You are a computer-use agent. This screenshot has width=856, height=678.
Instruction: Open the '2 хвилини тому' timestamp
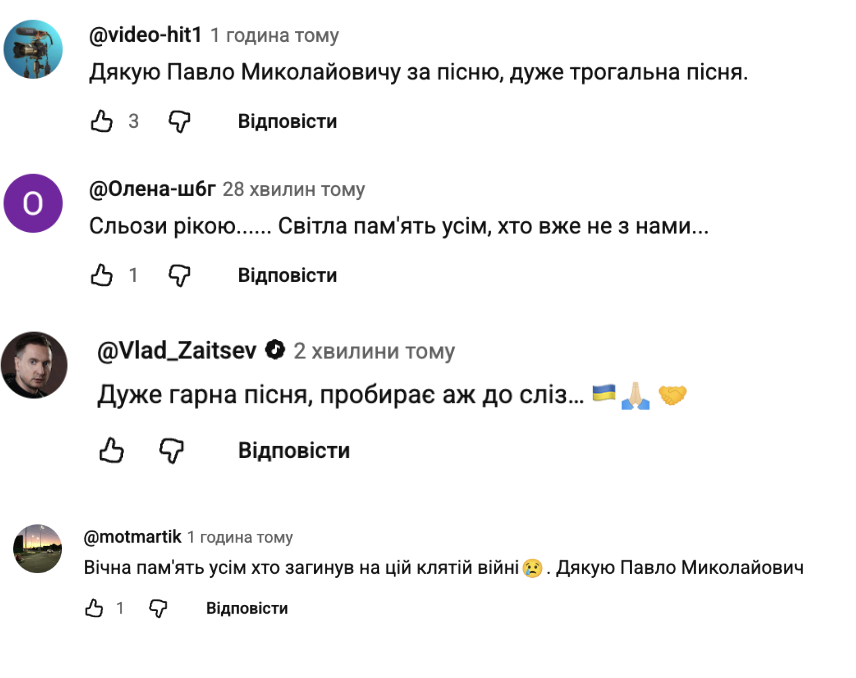pyautogui.click(x=374, y=351)
